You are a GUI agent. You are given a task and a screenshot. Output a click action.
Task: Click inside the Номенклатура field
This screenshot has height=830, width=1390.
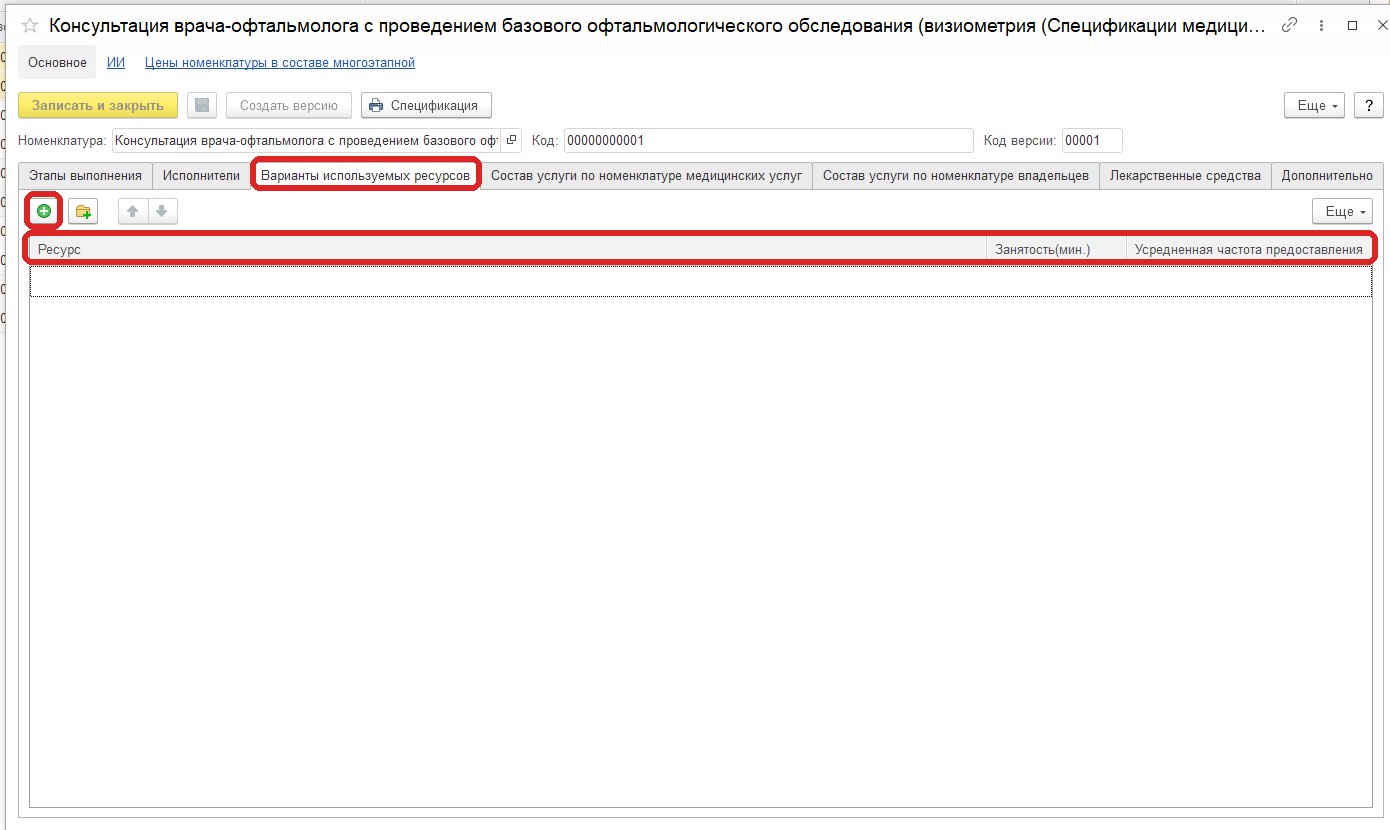306,141
